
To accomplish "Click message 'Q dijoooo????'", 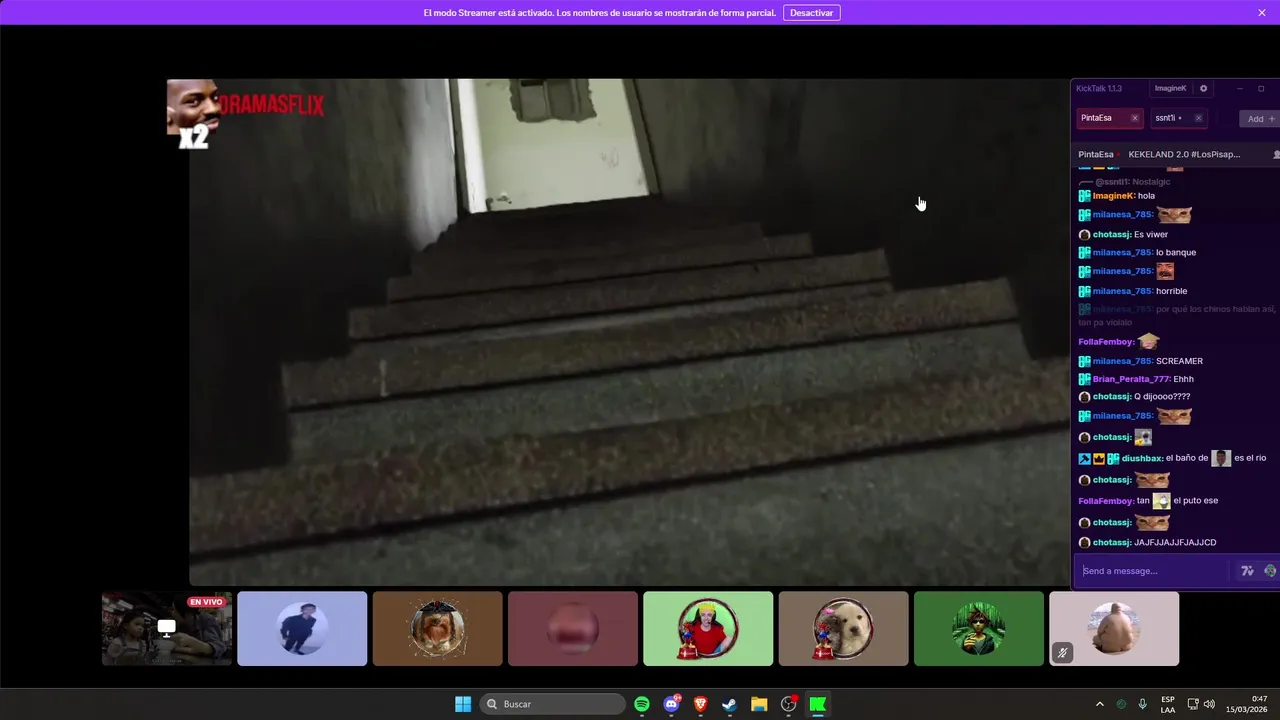I will pyautogui.click(x=1162, y=397).
